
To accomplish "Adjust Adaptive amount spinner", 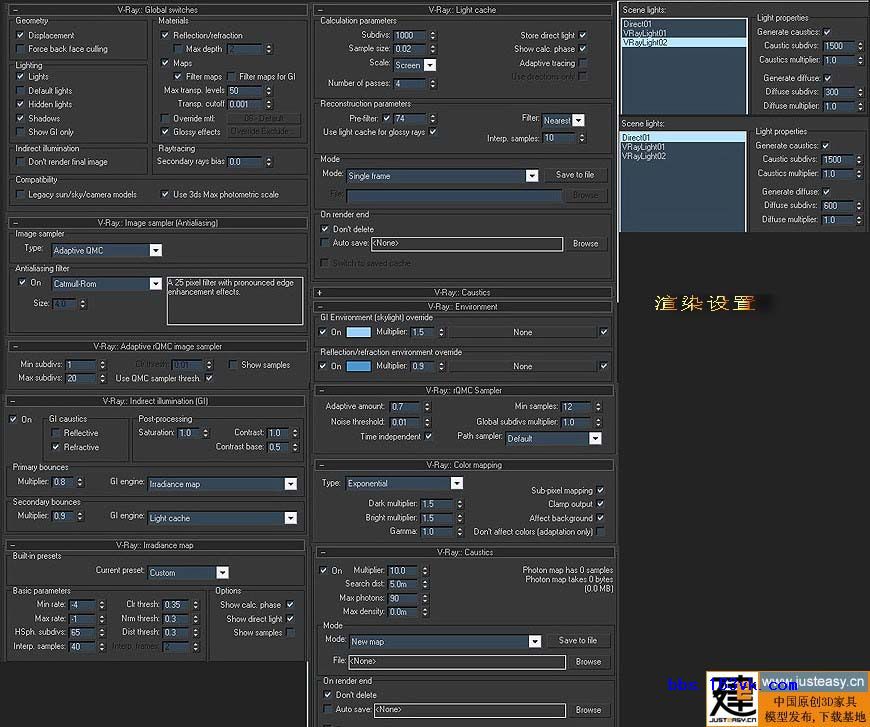I will [427, 407].
